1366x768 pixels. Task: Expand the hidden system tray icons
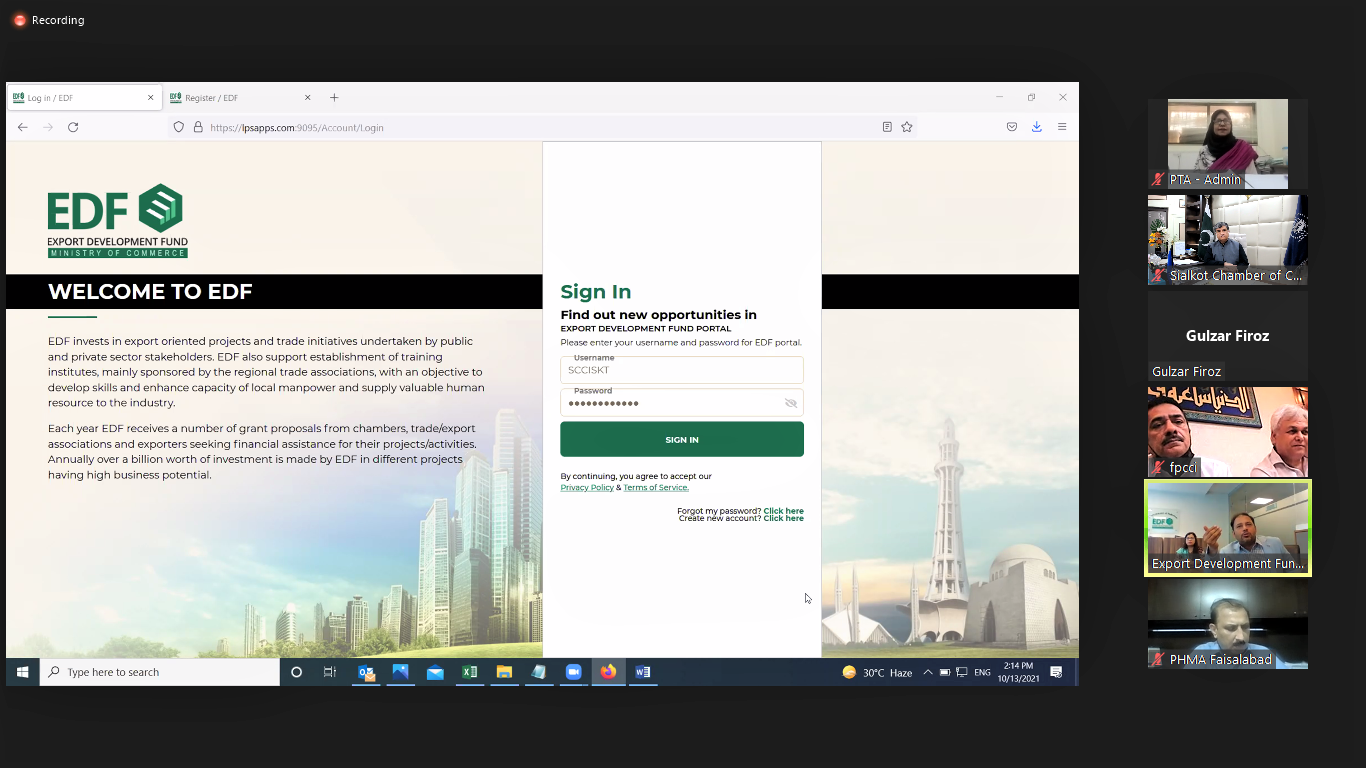[x=927, y=672]
